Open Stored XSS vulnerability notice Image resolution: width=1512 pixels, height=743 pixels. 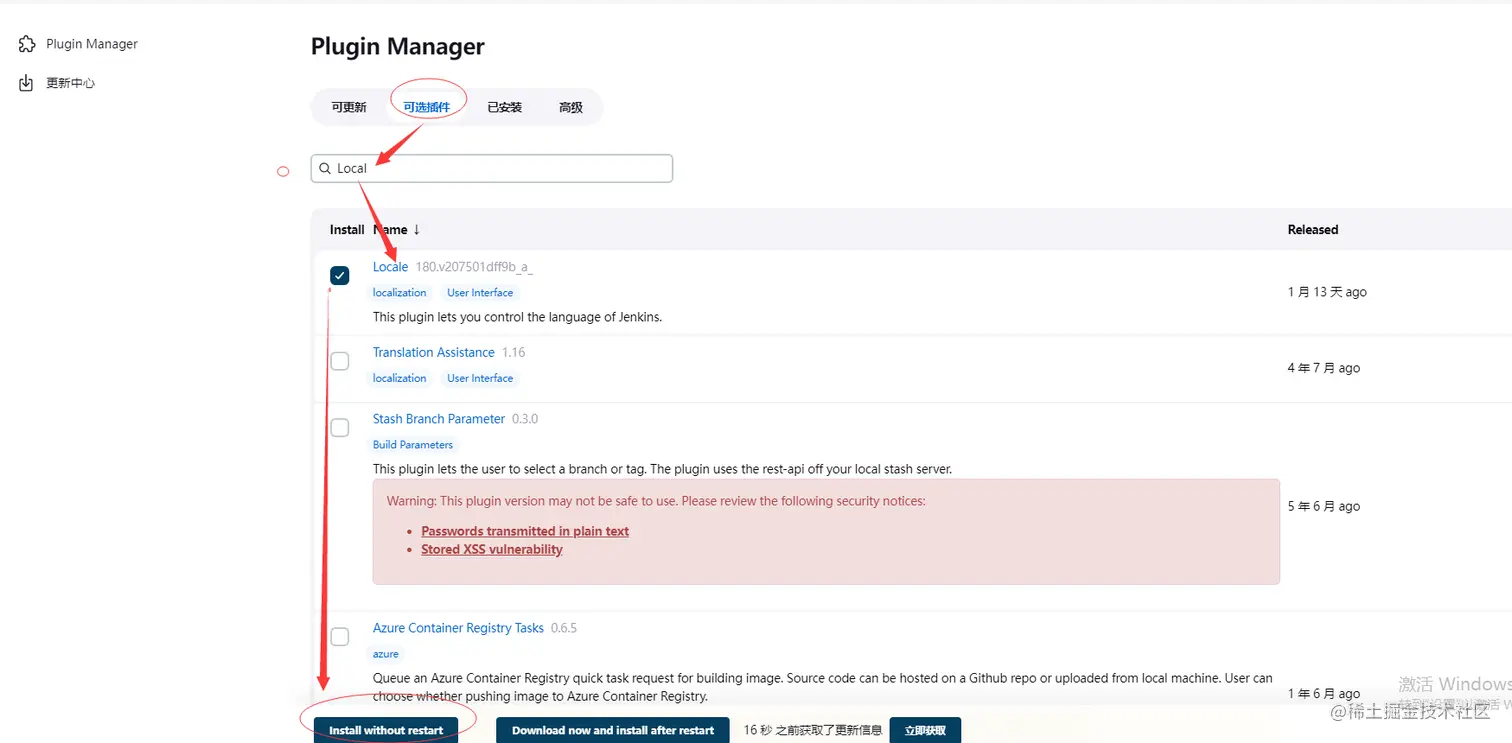pos(492,549)
